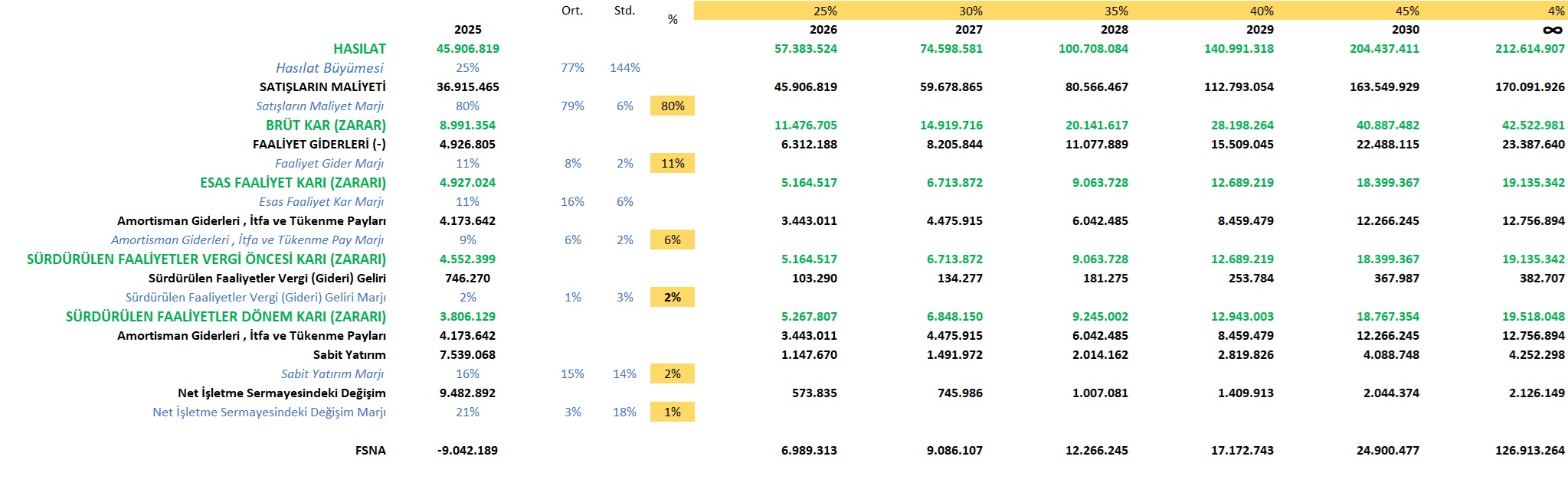This screenshot has width=1568, height=502.
Task: Select the 2025 HASILAT value cell
Action: pyautogui.click(x=467, y=49)
